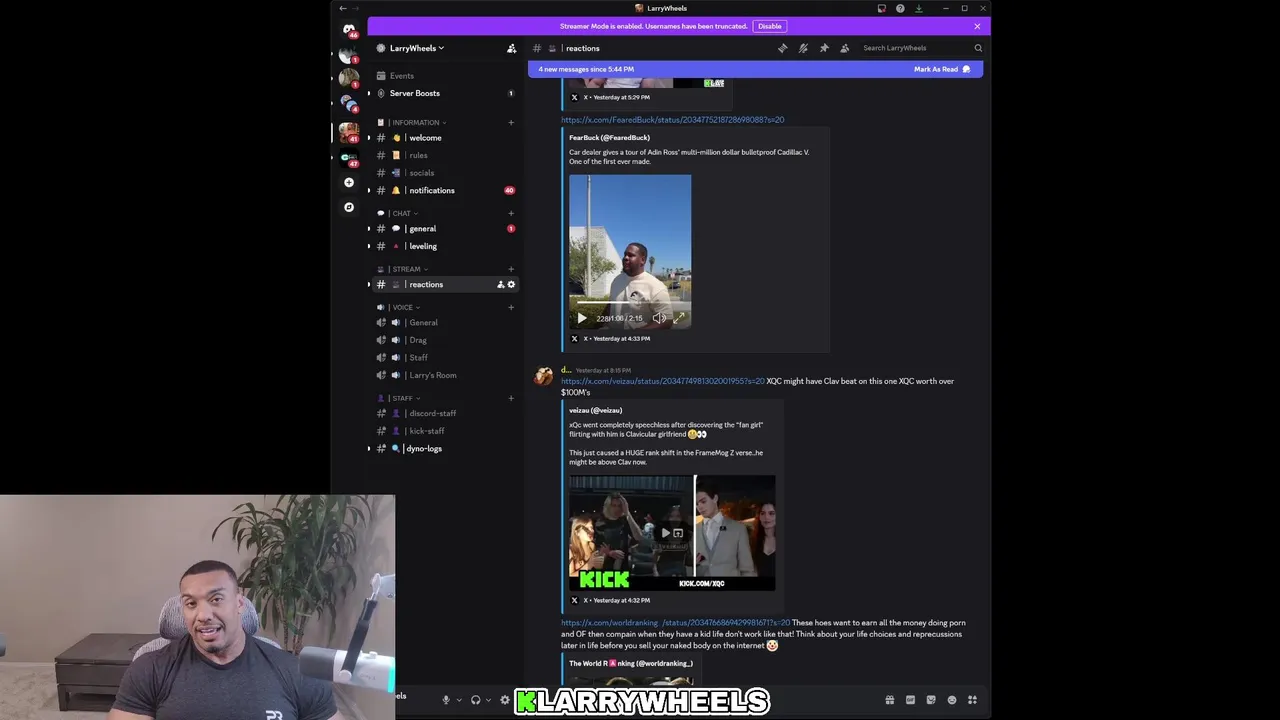Open inbox icon in title bar

point(881,8)
